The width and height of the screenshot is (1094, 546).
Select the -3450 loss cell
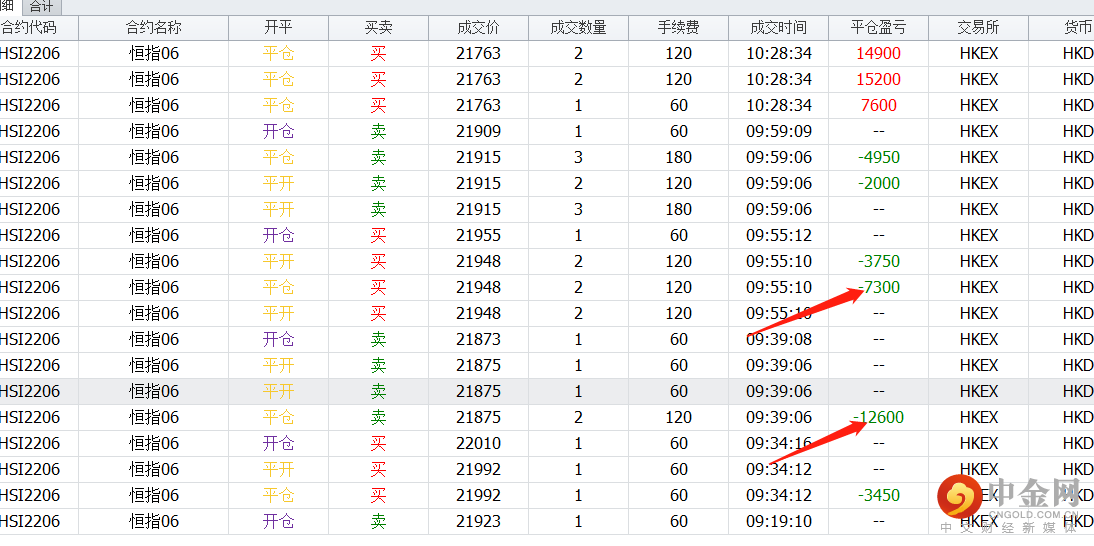coord(878,496)
